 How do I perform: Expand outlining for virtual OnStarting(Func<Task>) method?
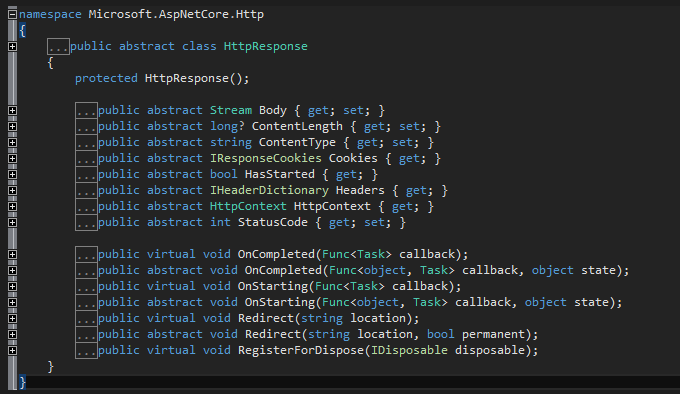coord(13,287)
